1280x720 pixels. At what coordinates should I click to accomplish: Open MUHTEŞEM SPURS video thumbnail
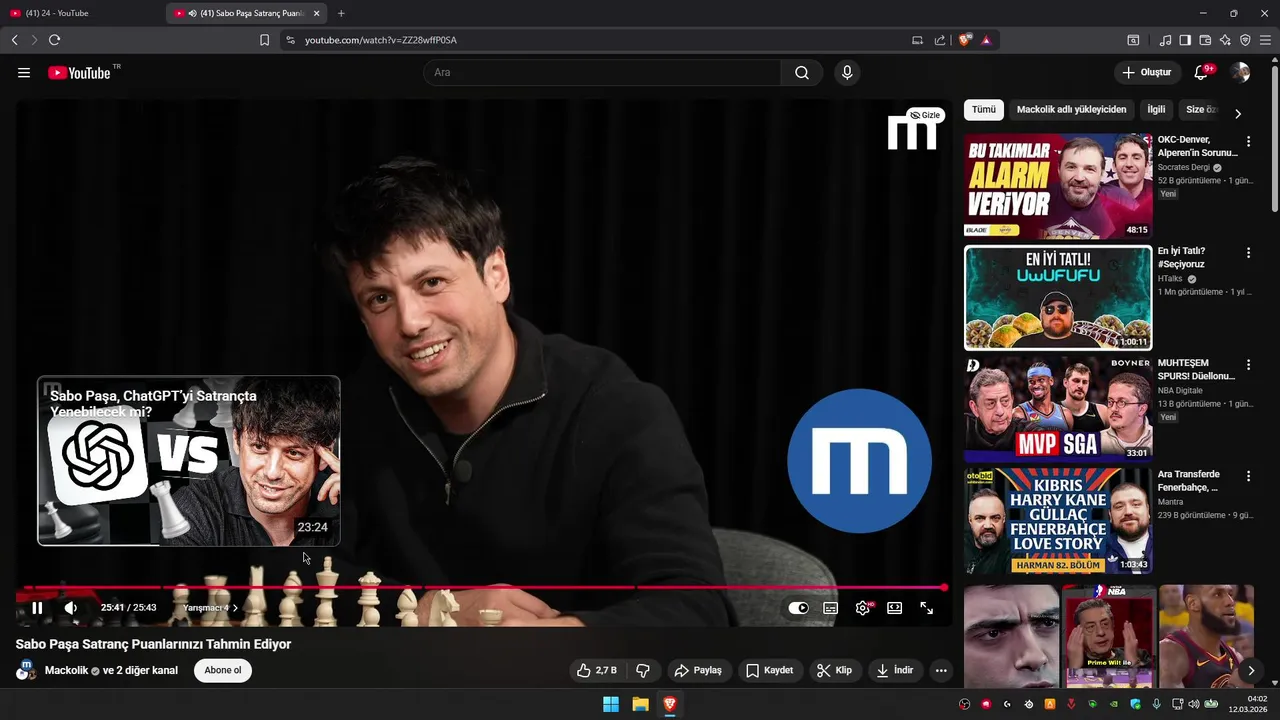[1058, 410]
